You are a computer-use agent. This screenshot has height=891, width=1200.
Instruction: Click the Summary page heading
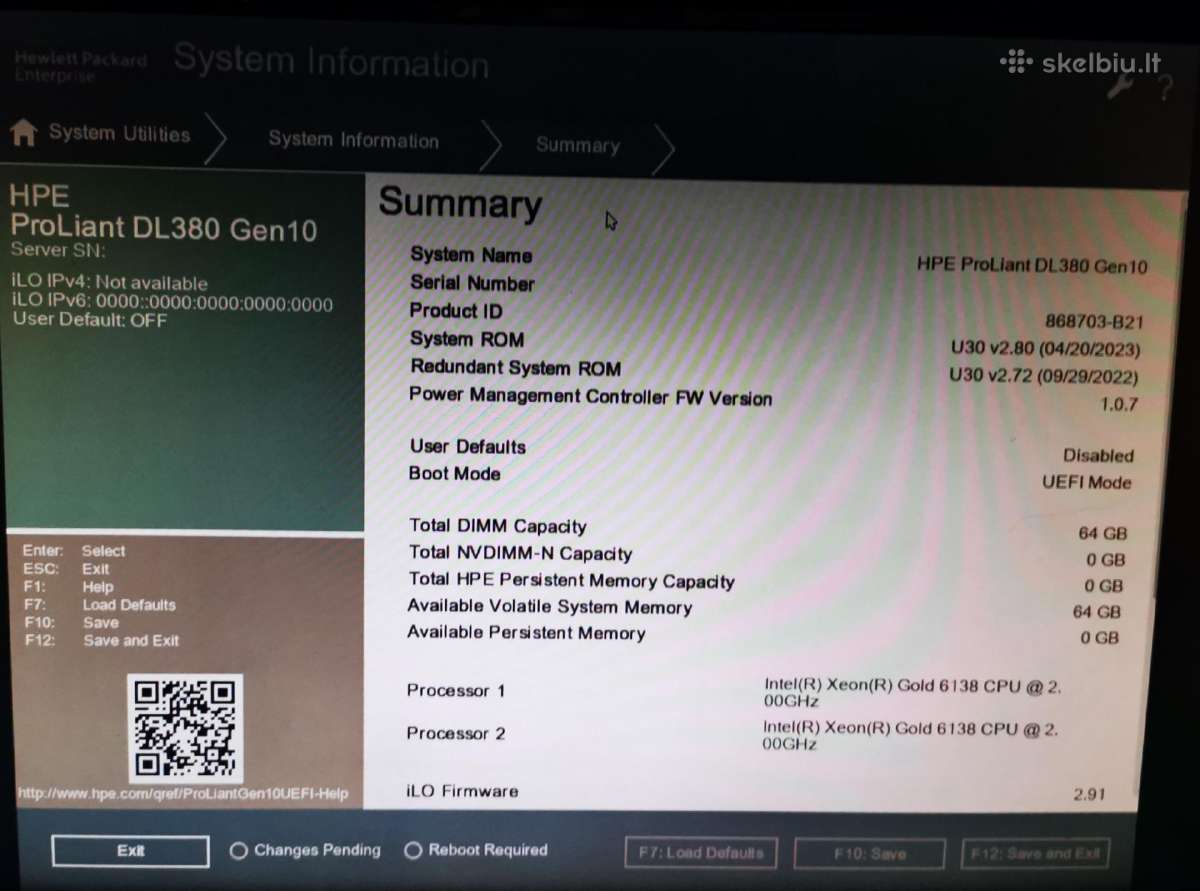click(460, 203)
